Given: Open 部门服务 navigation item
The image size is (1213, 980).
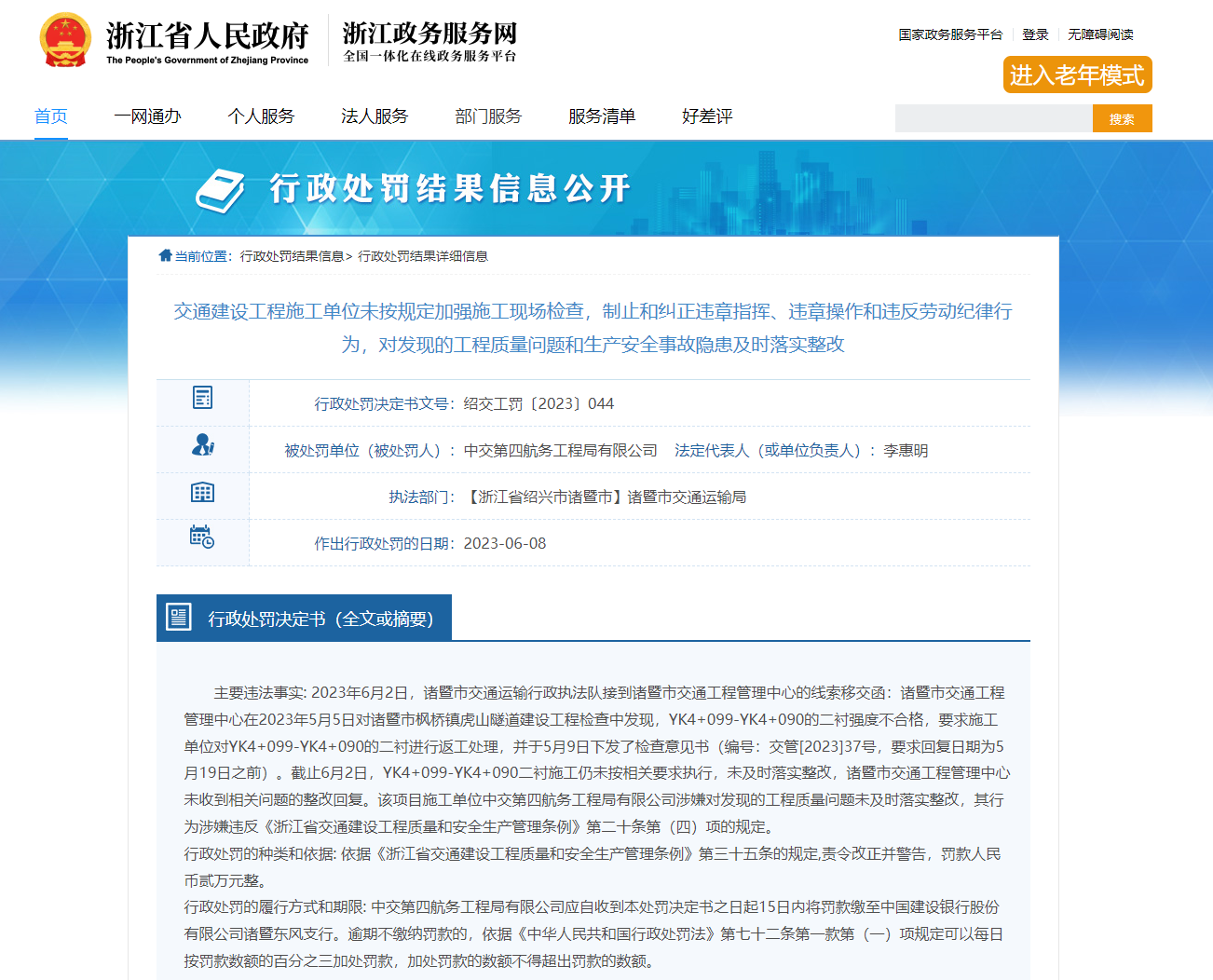Looking at the screenshot, I should [x=488, y=116].
